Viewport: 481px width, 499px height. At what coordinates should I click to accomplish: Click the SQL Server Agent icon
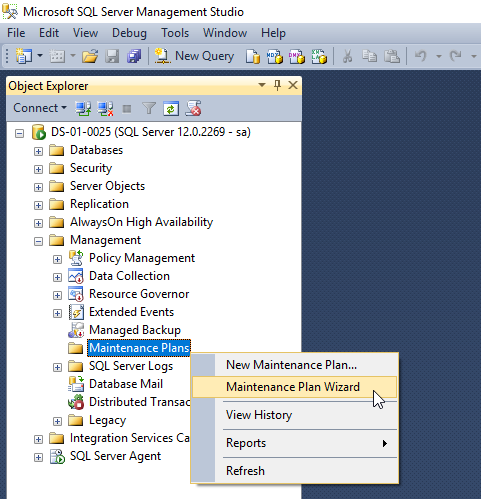[57, 456]
